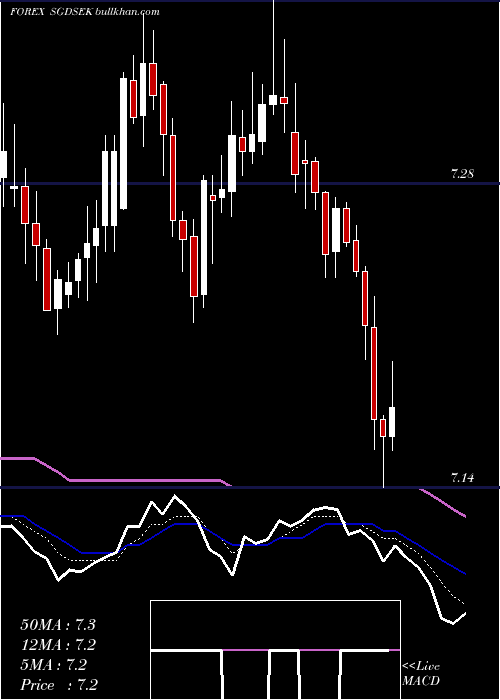Click the FOREX SGDSEK bullkhan.com title text

(85, 12)
